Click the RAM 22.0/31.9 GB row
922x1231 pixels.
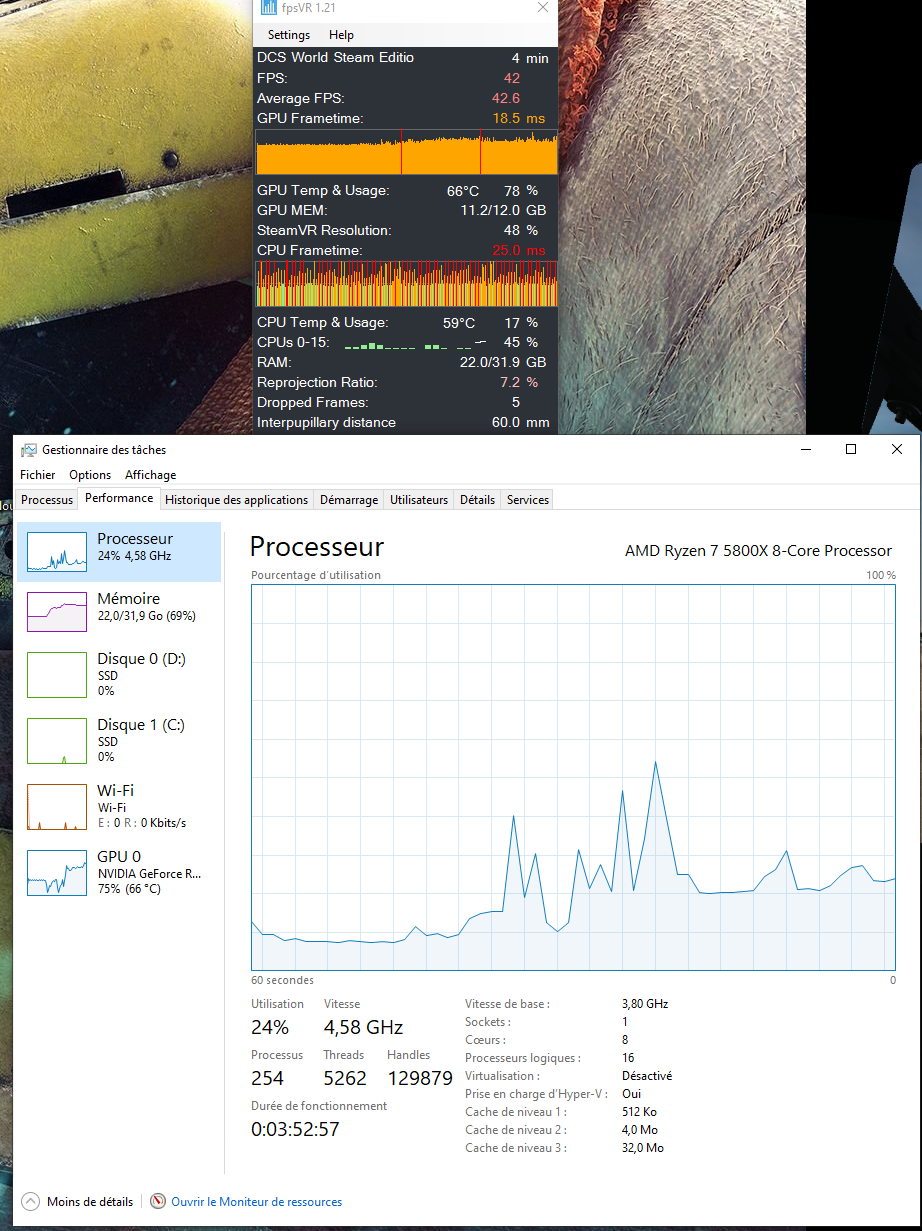click(407, 362)
